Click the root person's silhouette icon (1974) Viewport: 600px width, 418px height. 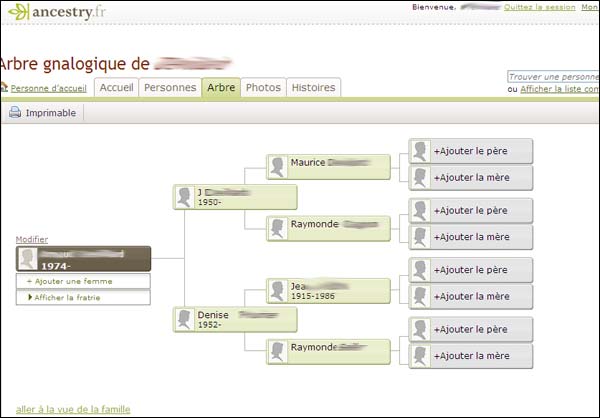(29, 259)
